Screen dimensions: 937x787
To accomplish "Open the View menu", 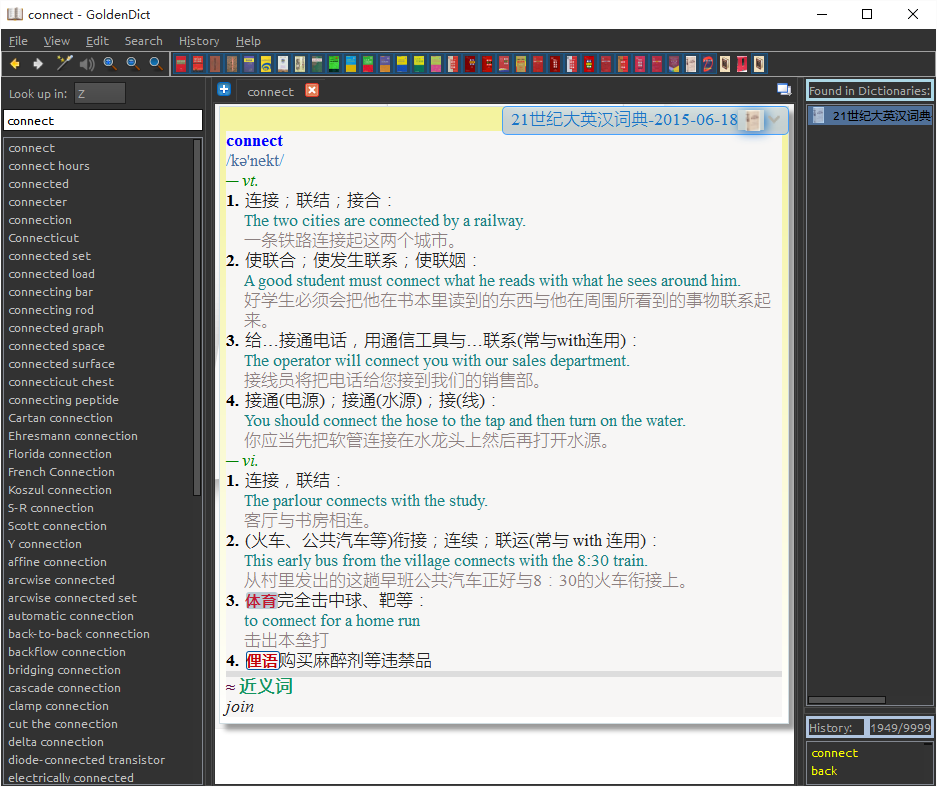I will [57, 41].
